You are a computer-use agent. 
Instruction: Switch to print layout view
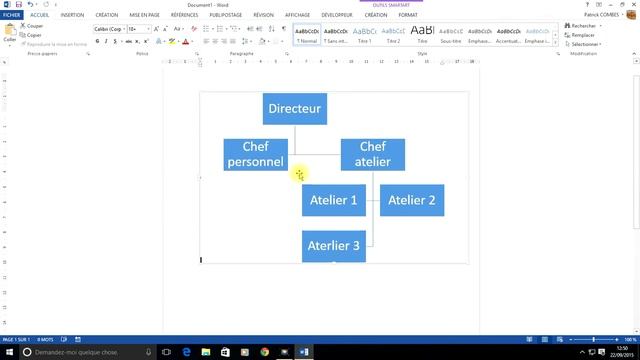[544, 339]
